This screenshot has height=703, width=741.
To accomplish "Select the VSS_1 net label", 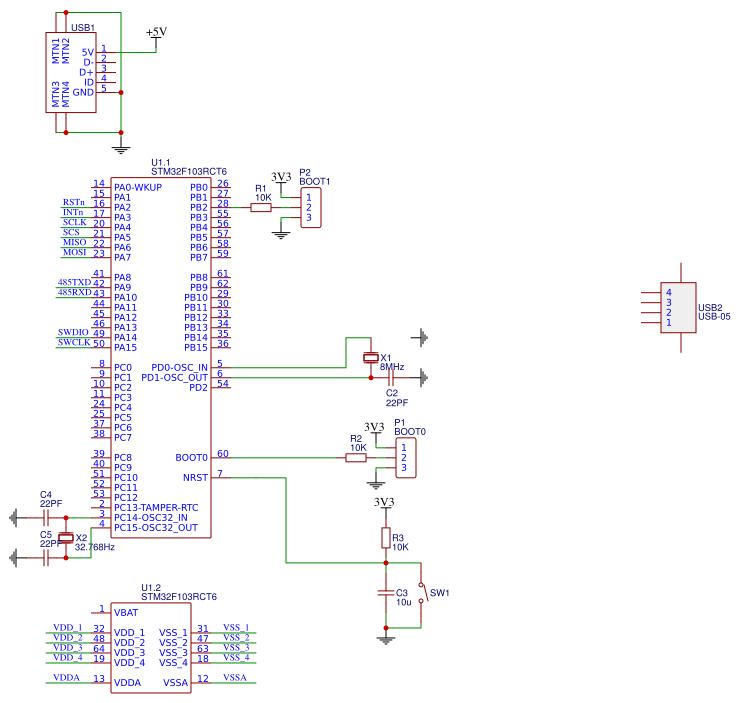I will click(x=236, y=627).
